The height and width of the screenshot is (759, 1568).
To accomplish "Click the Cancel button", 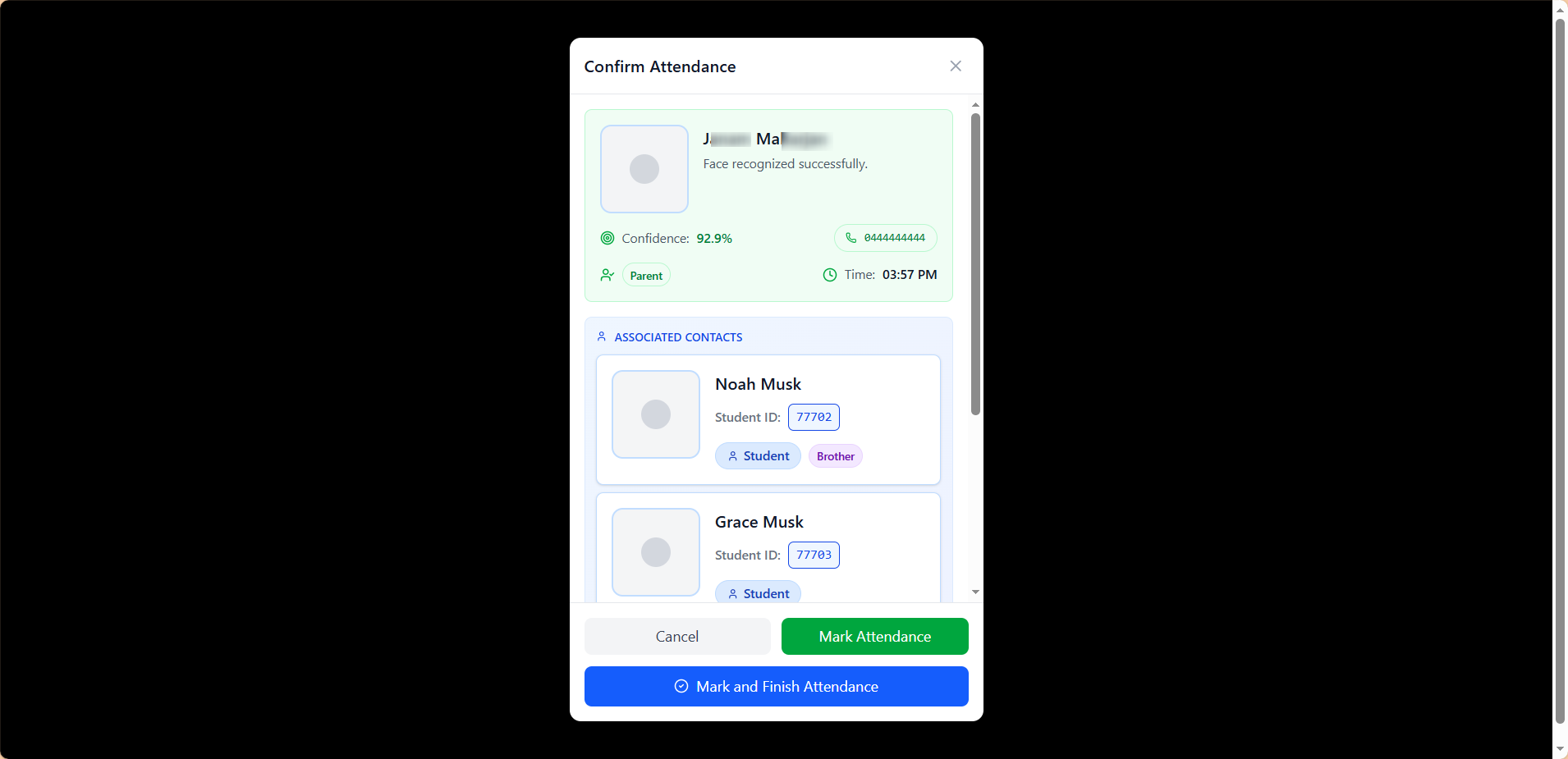I will (677, 636).
